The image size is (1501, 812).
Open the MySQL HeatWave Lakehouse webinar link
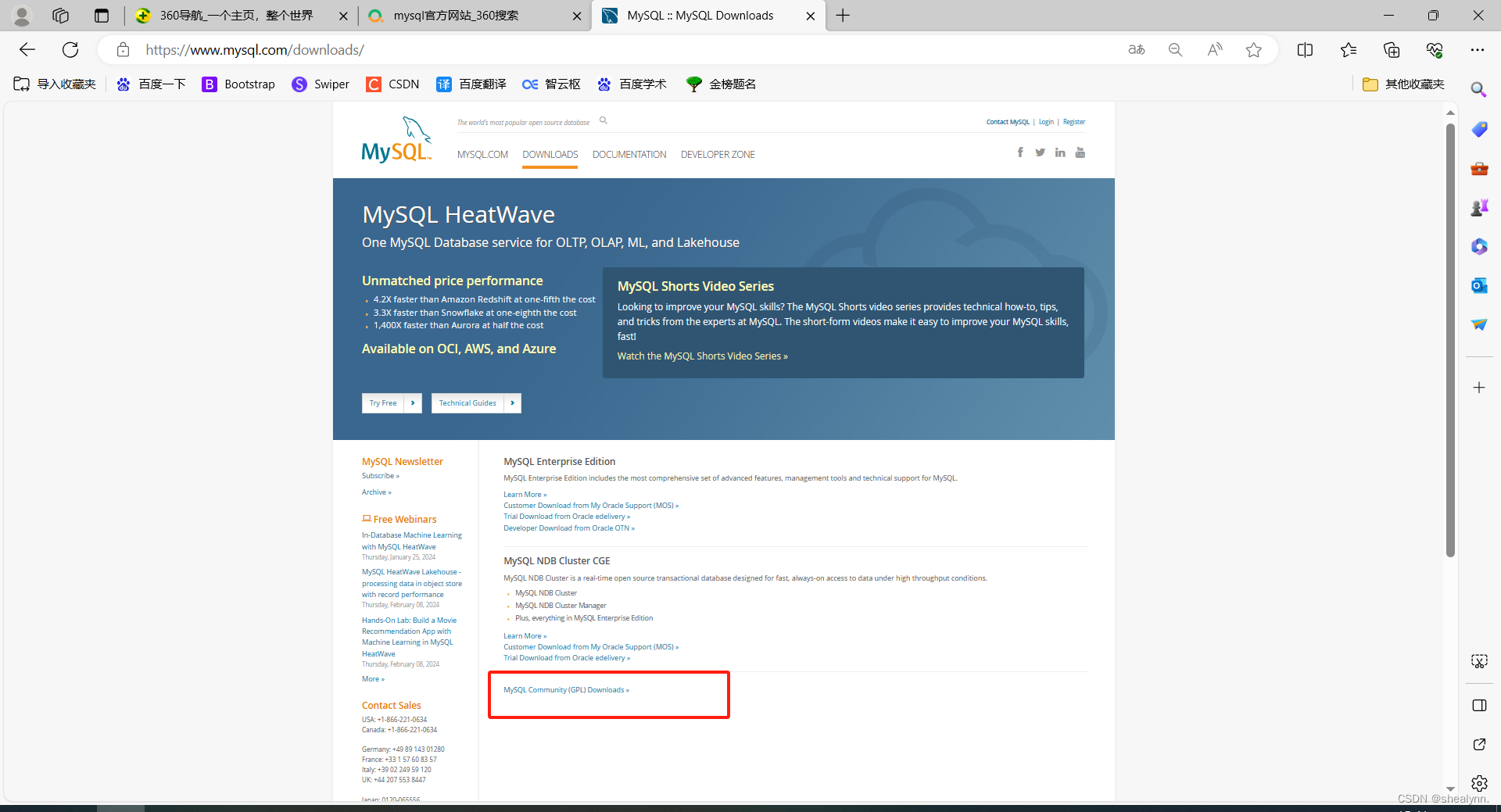click(x=412, y=584)
